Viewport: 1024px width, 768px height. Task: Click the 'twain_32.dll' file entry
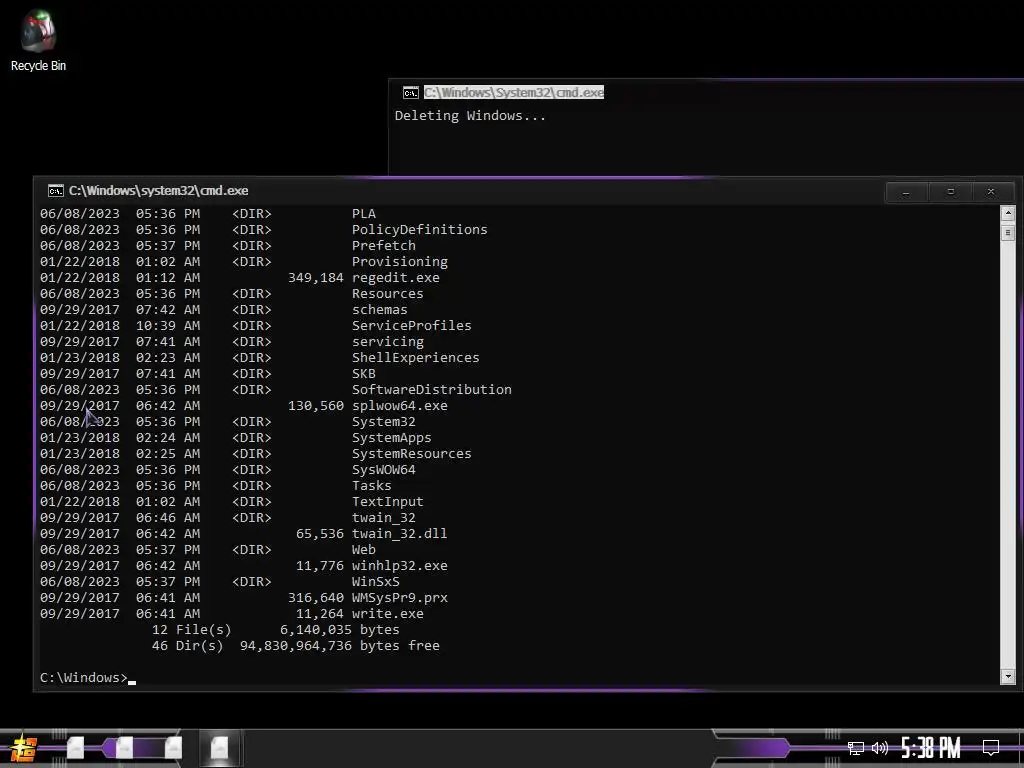(400, 534)
